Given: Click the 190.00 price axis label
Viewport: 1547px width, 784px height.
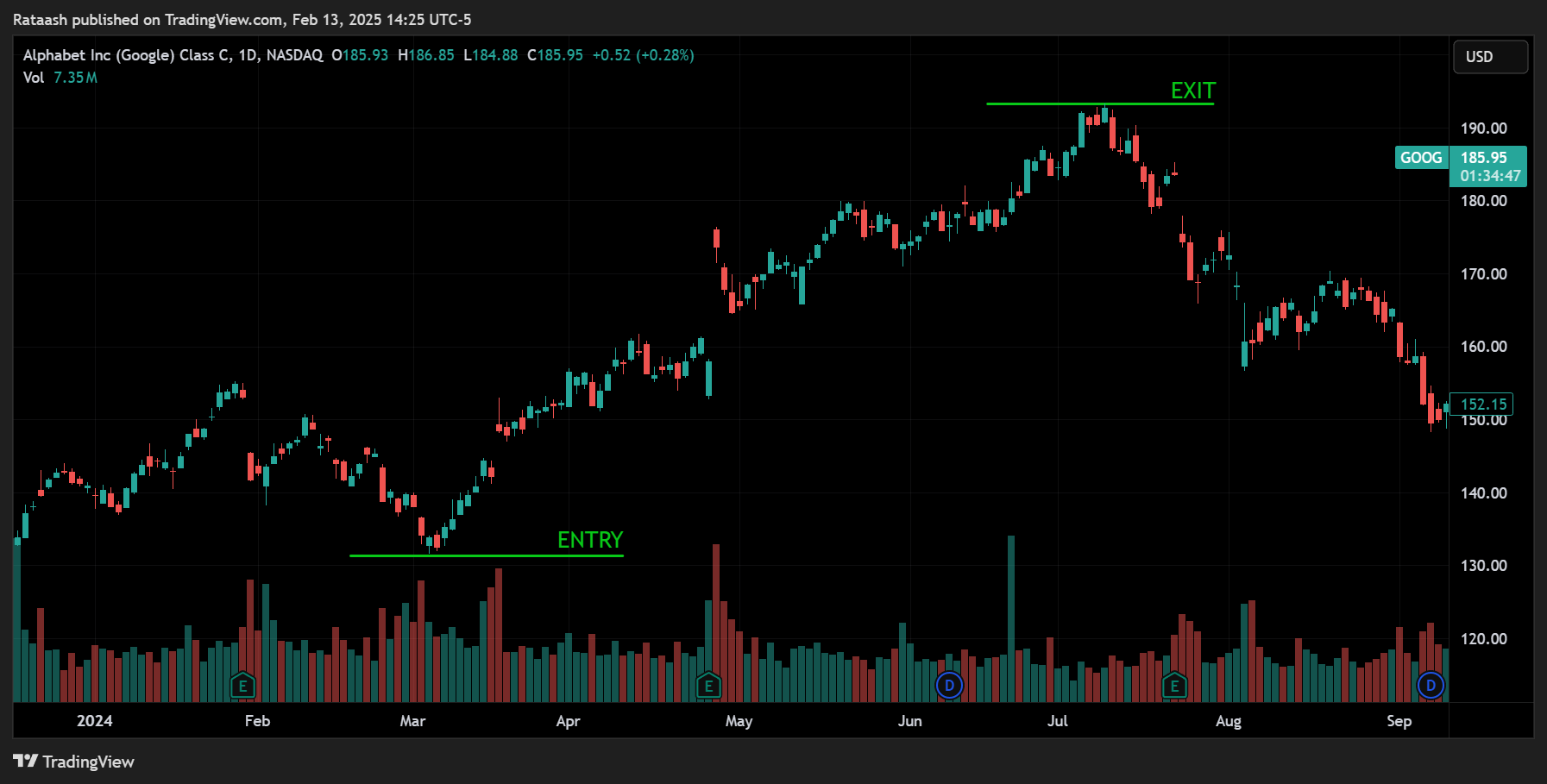Looking at the screenshot, I should (x=1484, y=129).
